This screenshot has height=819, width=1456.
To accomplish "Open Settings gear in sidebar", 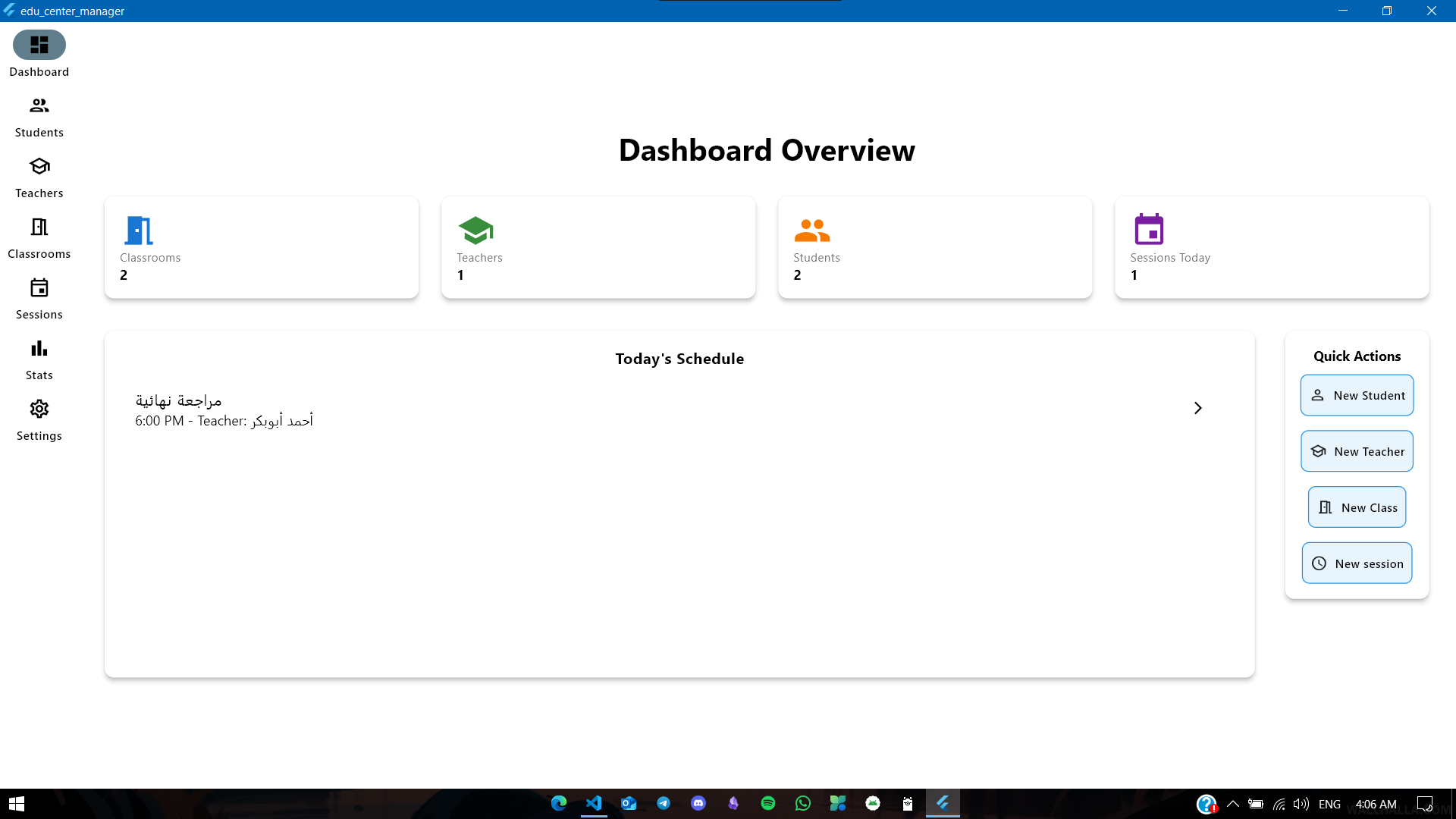I will 39,409.
